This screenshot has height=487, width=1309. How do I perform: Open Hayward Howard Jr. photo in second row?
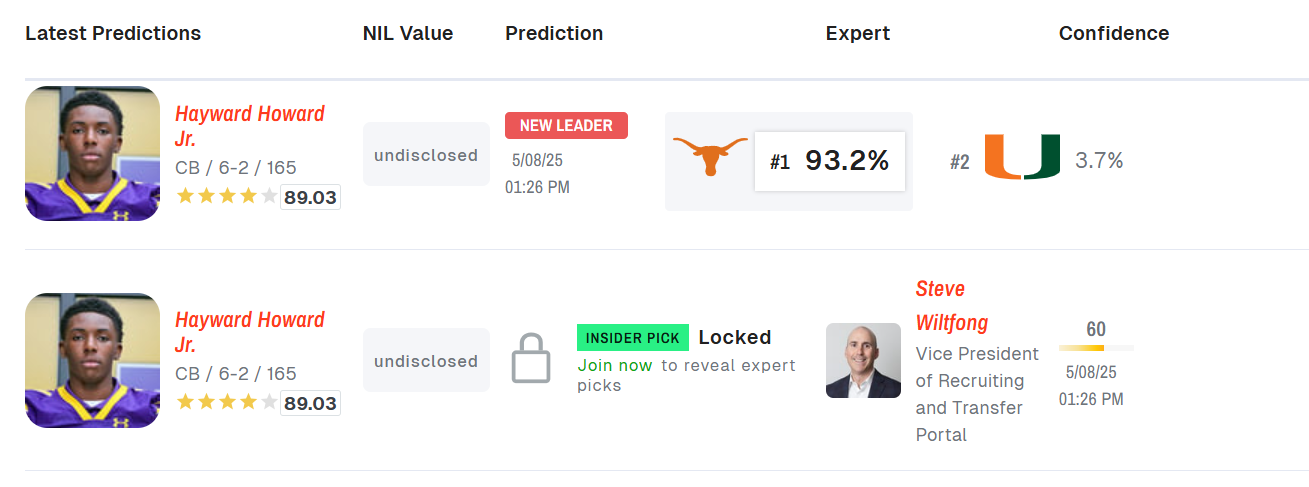tap(92, 360)
